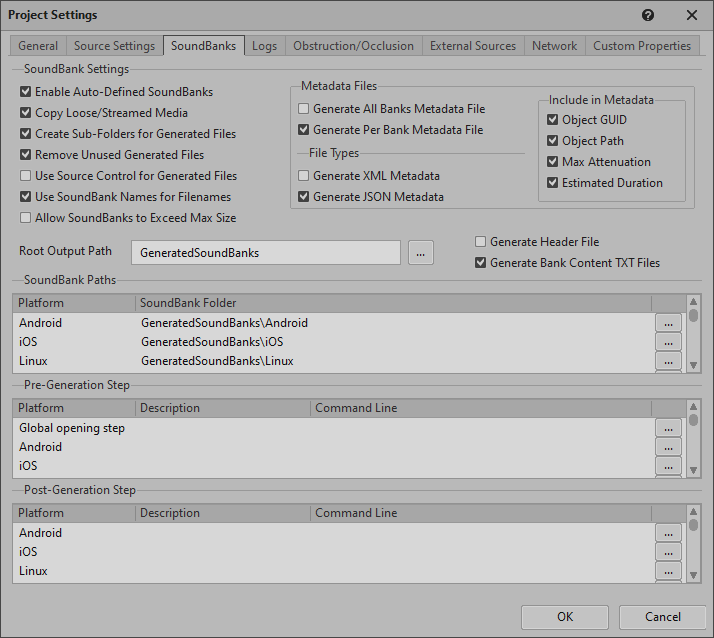Open the Obstruction/Occlusion tab
Viewport: 714px width, 638px height.
pyautogui.click(x=352, y=46)
